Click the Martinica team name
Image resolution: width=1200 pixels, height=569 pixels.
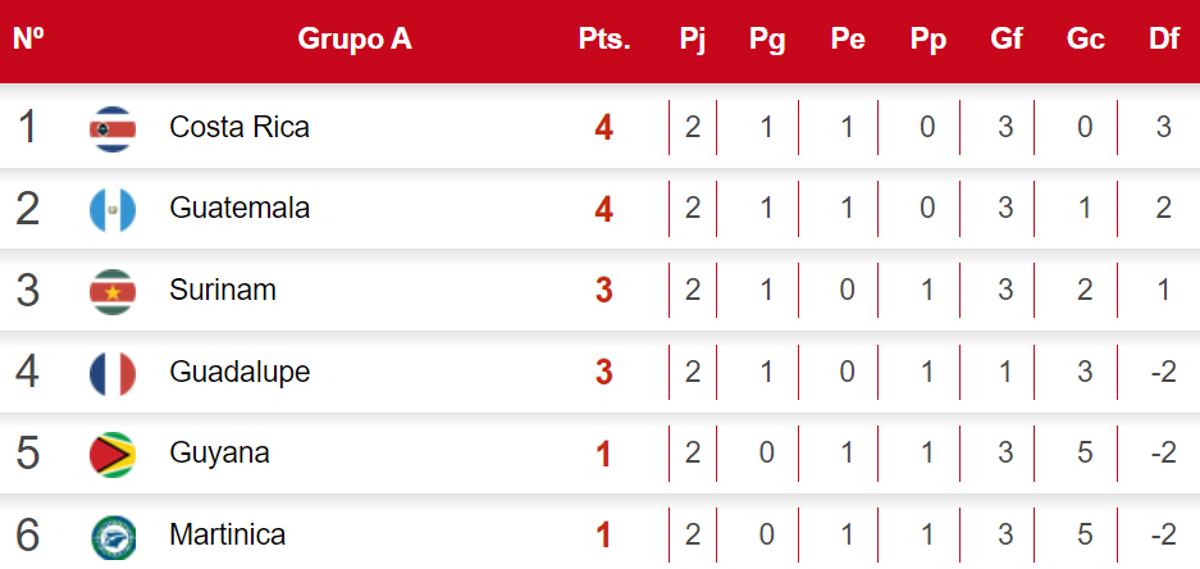coord(227,535)
